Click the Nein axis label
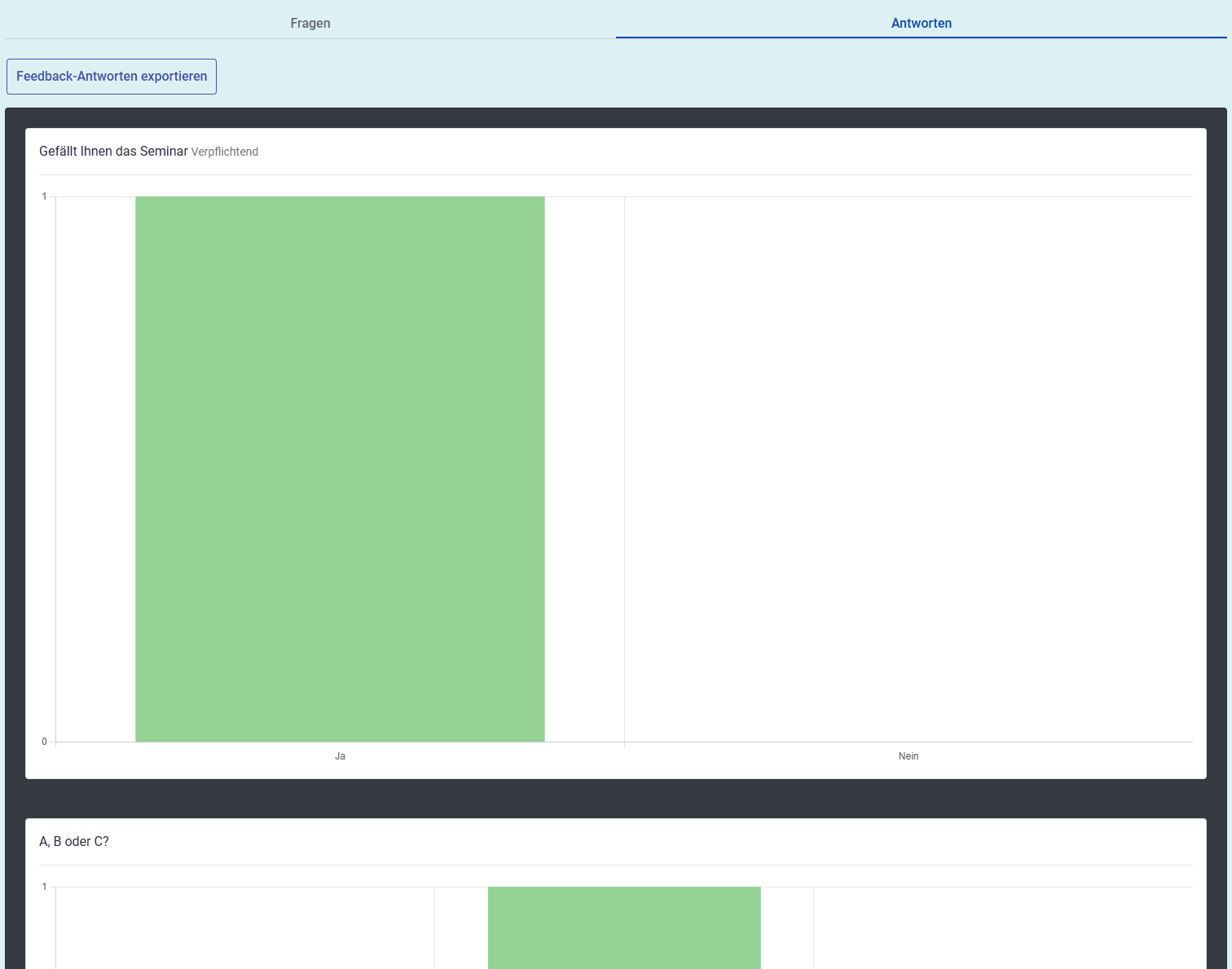The width and height of the screenshot is (1232, 969). (908, 756)
